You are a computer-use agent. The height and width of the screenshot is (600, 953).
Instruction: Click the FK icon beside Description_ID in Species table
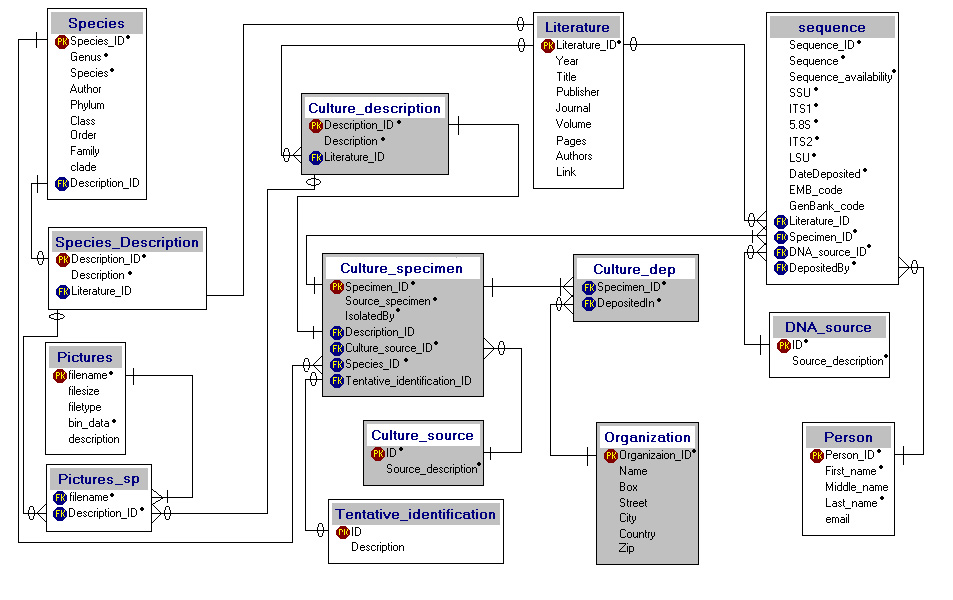[x=61, y=184]
